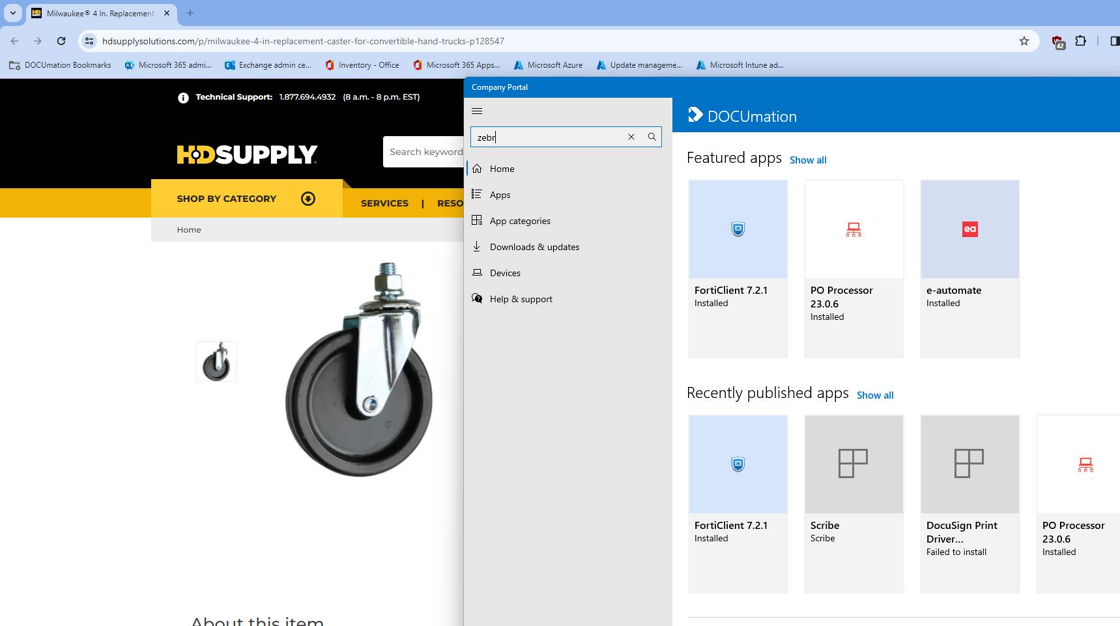Open Update management bookmark
Viewport: 1120px width, 626px height.
point(639,65)
